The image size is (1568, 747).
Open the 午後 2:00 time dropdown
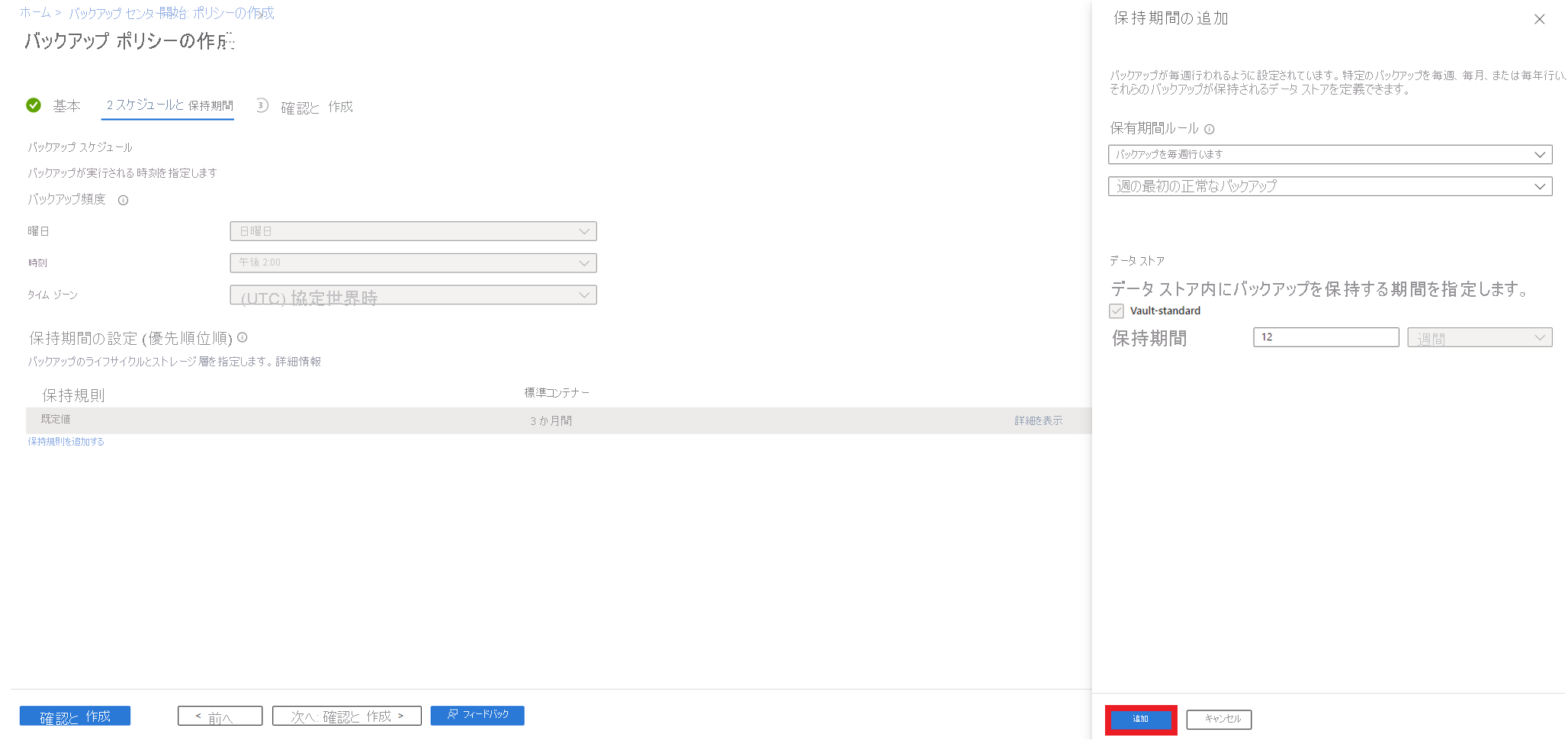point(413,262)
